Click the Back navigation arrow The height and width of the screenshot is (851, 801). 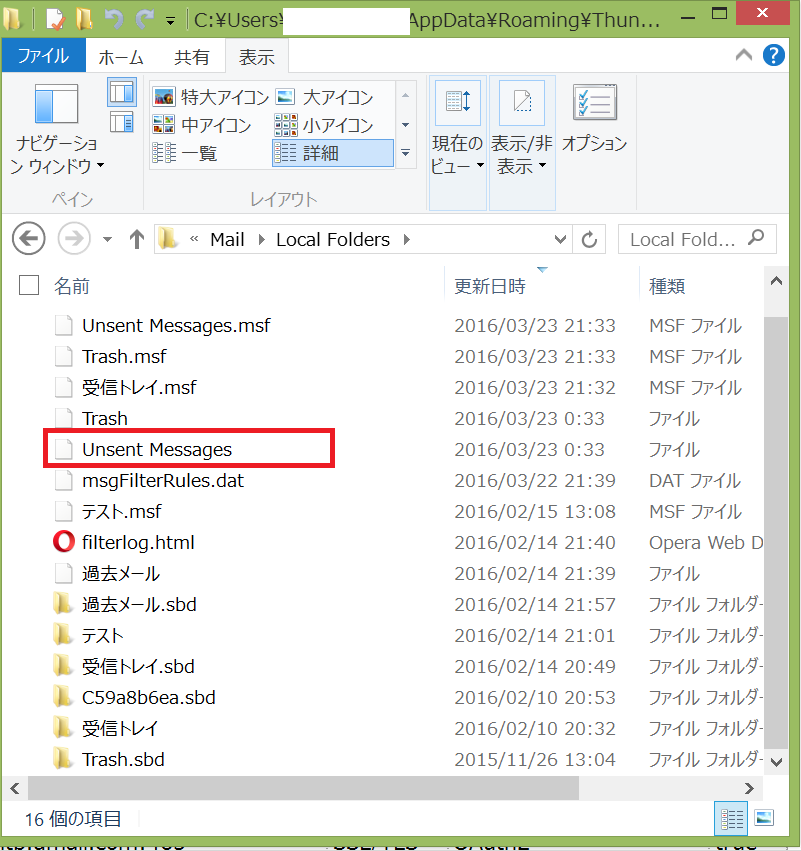[x=29, y=239]
